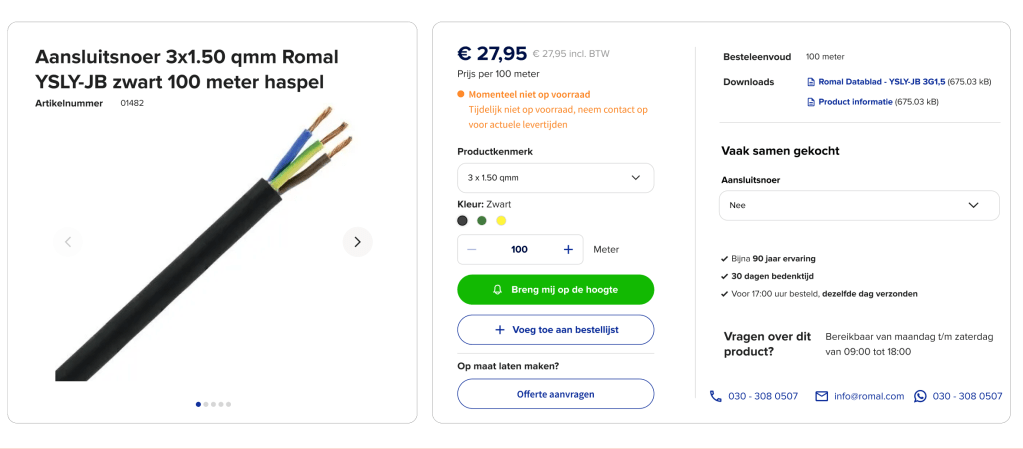
Task: Expand the Aansluitsnoer dropdown showing Nee
Action: click(x=858, y=205)
